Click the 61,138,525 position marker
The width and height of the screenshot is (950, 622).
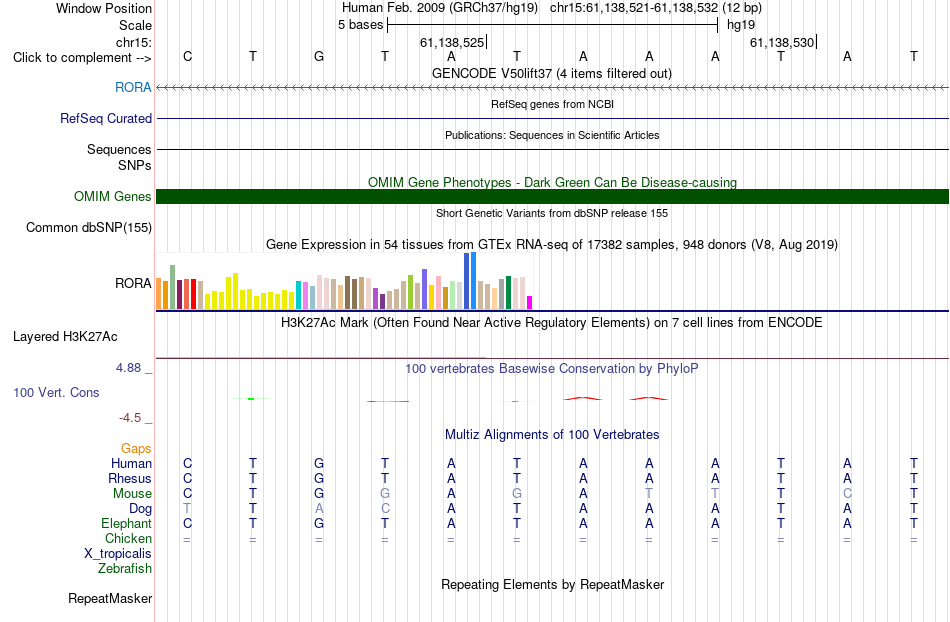pos(452,42)
